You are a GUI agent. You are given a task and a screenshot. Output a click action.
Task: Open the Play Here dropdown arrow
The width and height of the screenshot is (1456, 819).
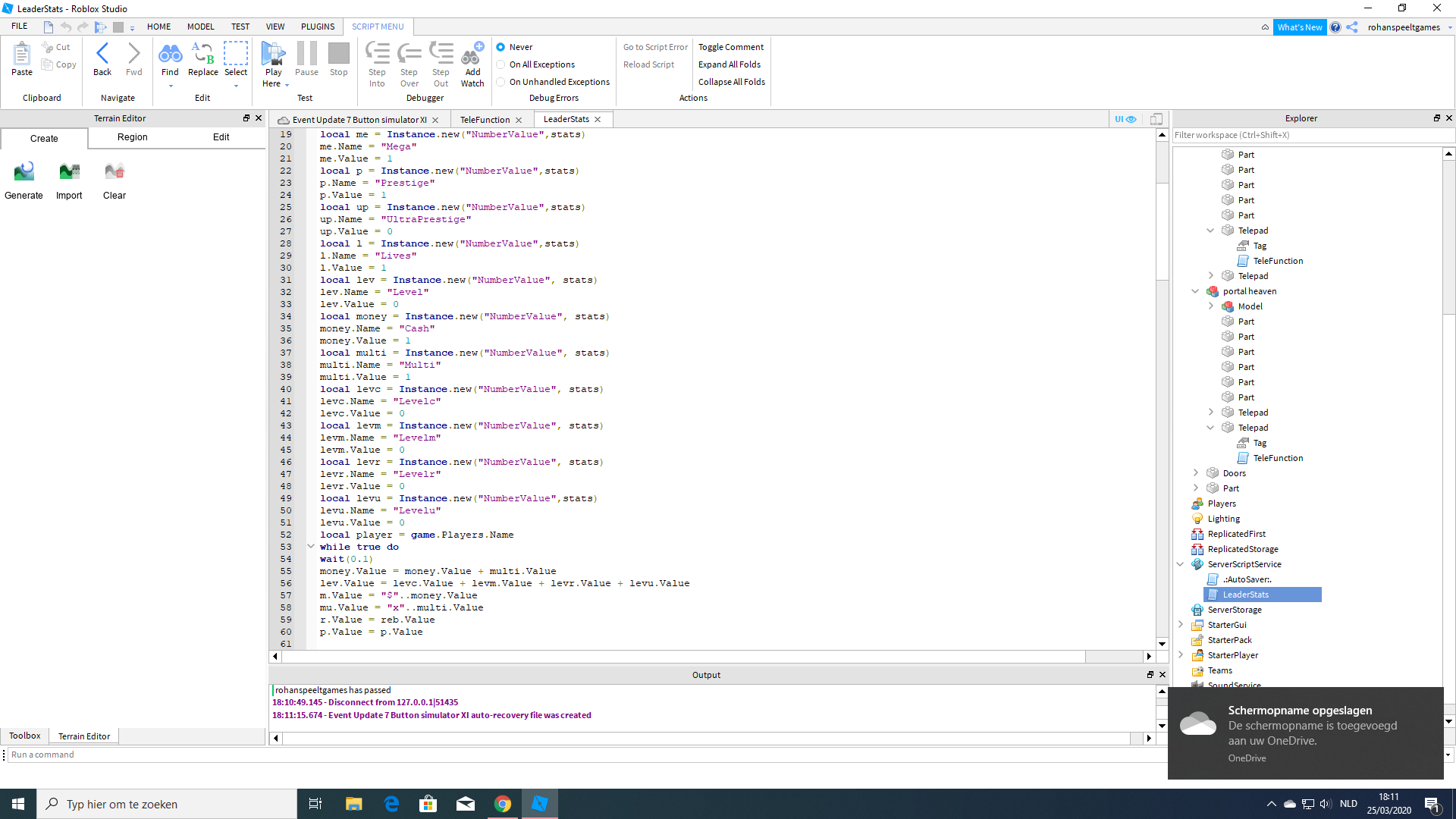pyautogui.click(x=287, y=84)
